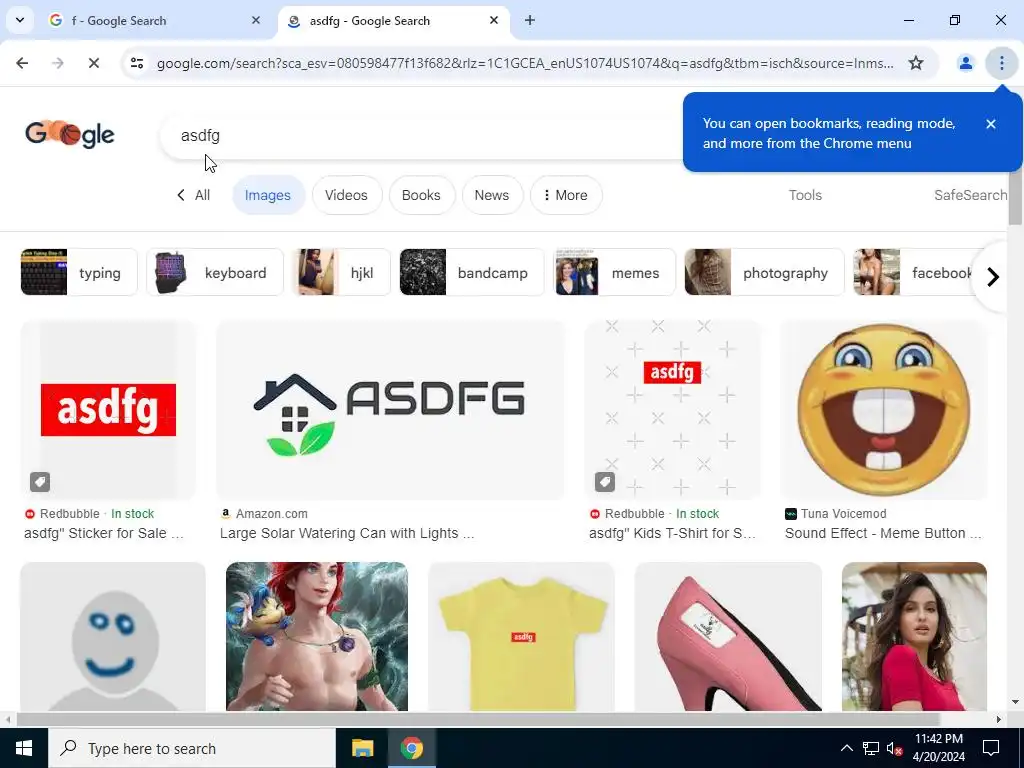The image size is (1024, 768).
Task: Click the Google doodle logo
Action: [x=70, y=135]
